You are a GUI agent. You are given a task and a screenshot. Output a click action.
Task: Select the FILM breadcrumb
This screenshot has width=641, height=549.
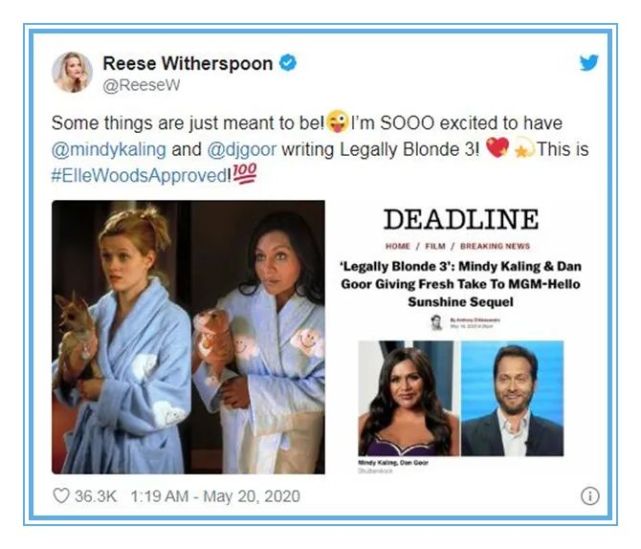point(435,246)
